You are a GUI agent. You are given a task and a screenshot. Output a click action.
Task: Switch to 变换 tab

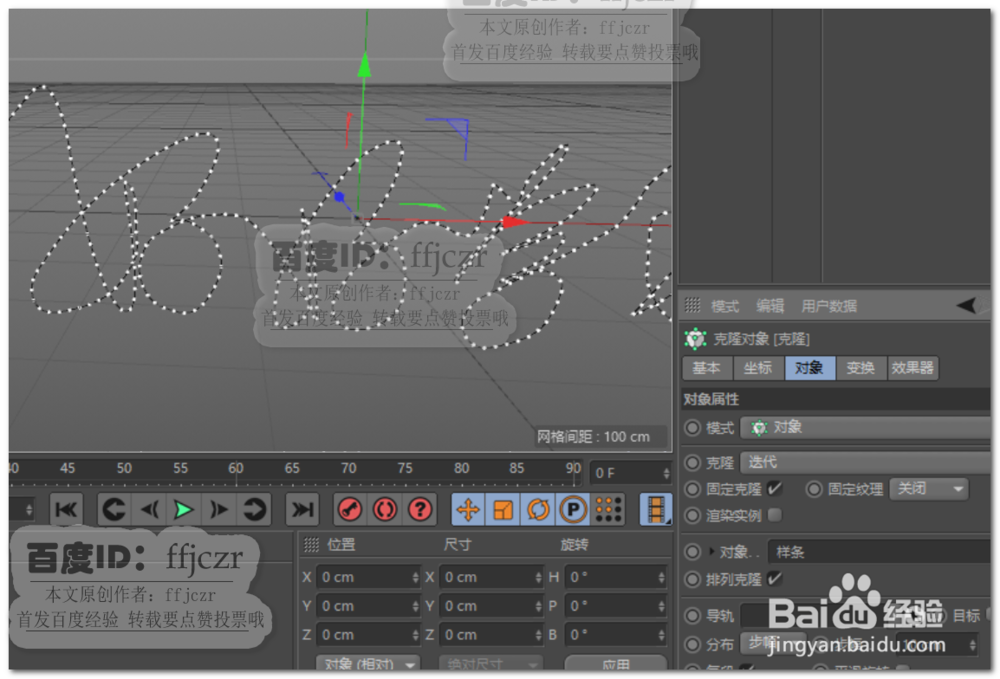tap(861, 368)
